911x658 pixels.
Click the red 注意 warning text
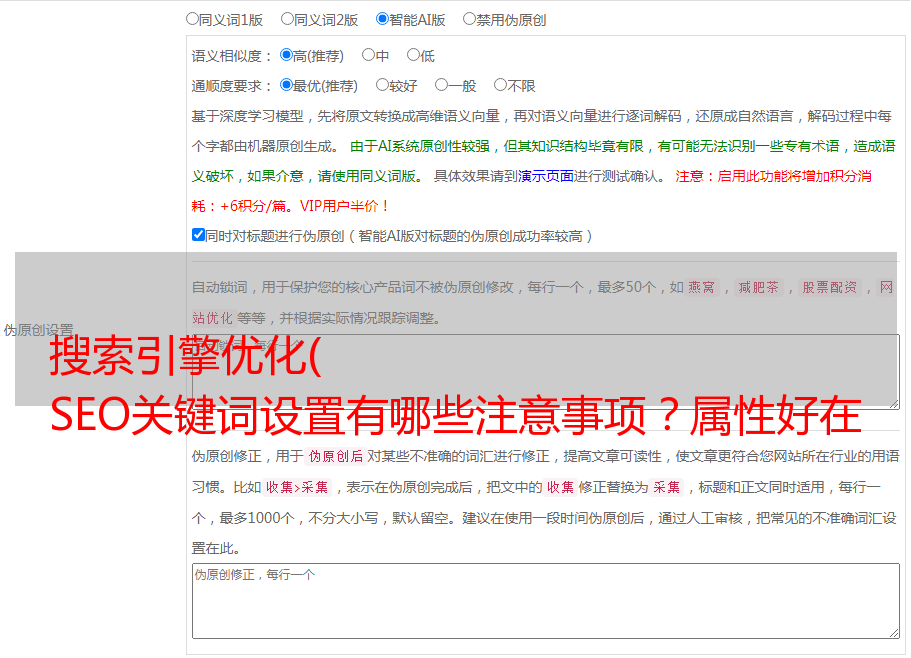coord(531,191)
